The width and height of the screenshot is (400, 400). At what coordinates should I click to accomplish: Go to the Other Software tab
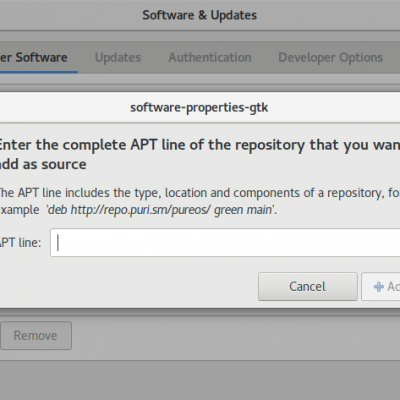(x=34, y=57)
